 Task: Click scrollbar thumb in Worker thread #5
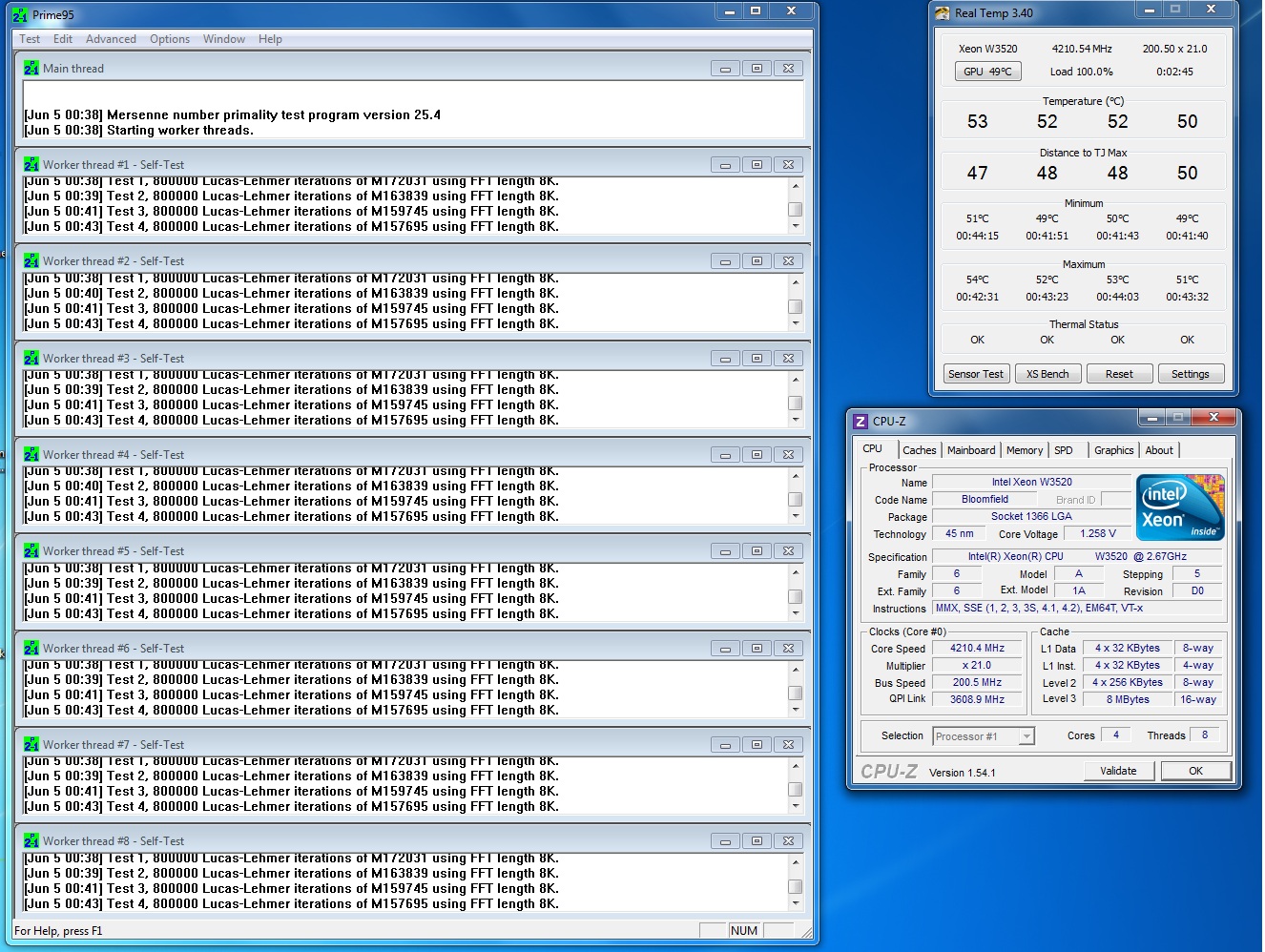pyautogui.click(x=795, y=596)
